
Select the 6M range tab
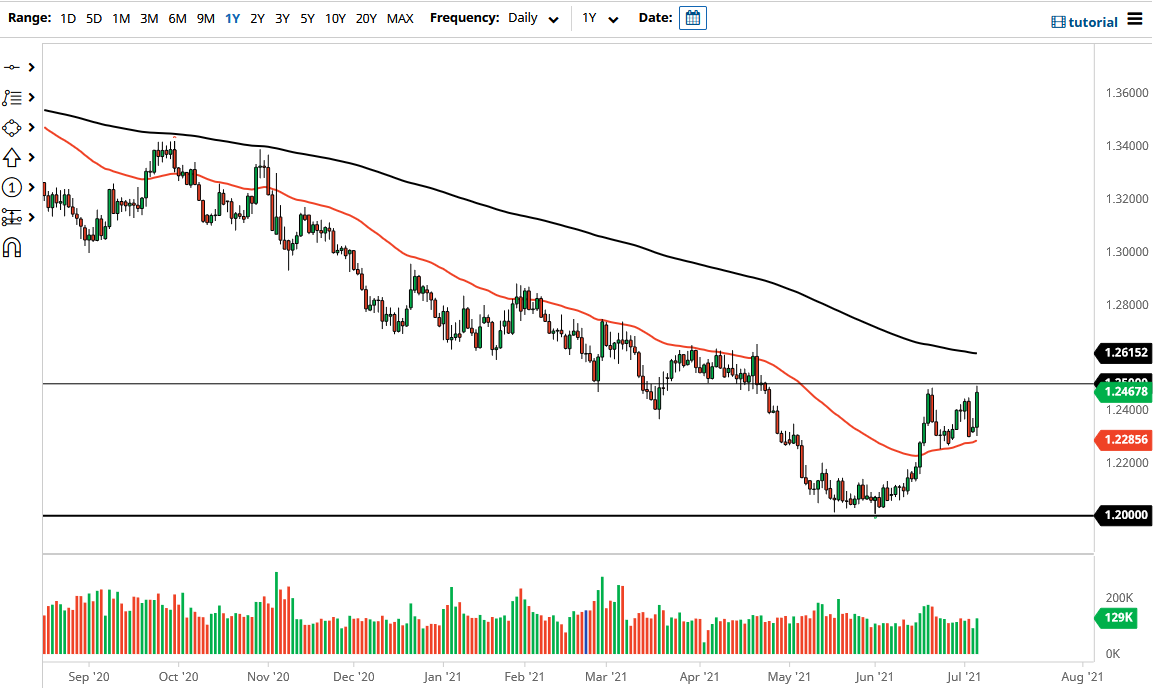click(177, 18)
